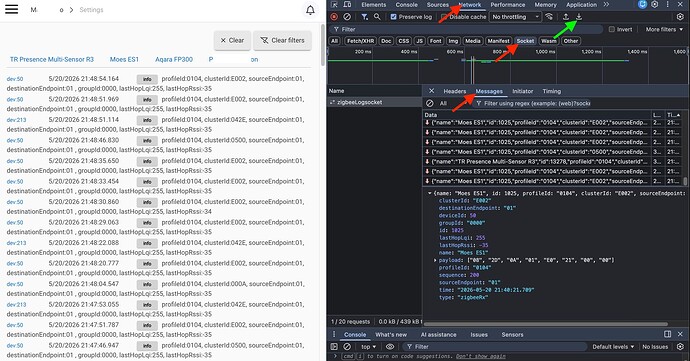Toggle the device toolbar icon
This screenshot has height=361, width=690.
click(x=347, y=4)
